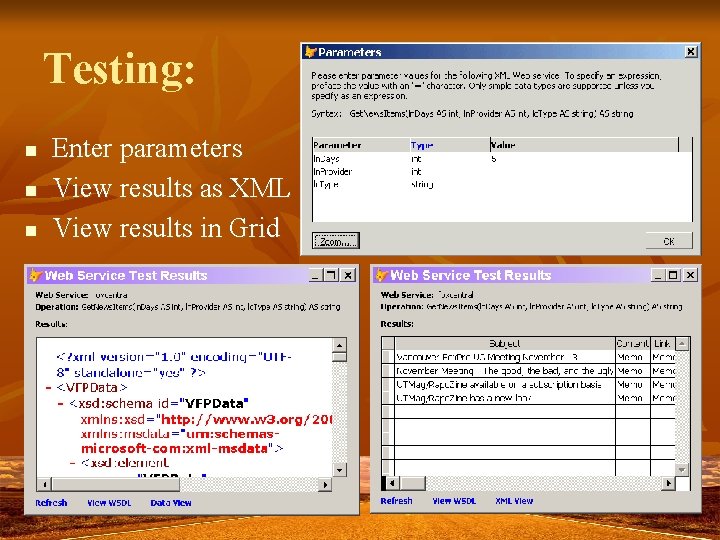Confirm the Parameters dialog with OK
This screenshot has width=720, height=540.
pos(669,241)
